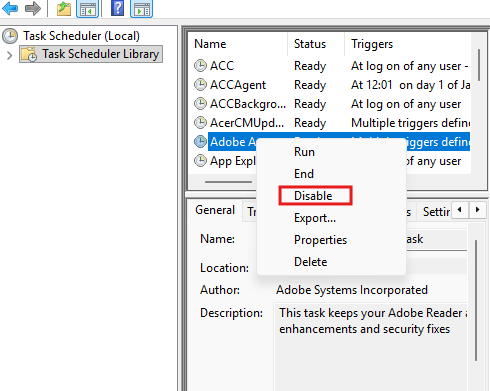
Task: Sort tasks by the Name column header
Action: [238, 44]
